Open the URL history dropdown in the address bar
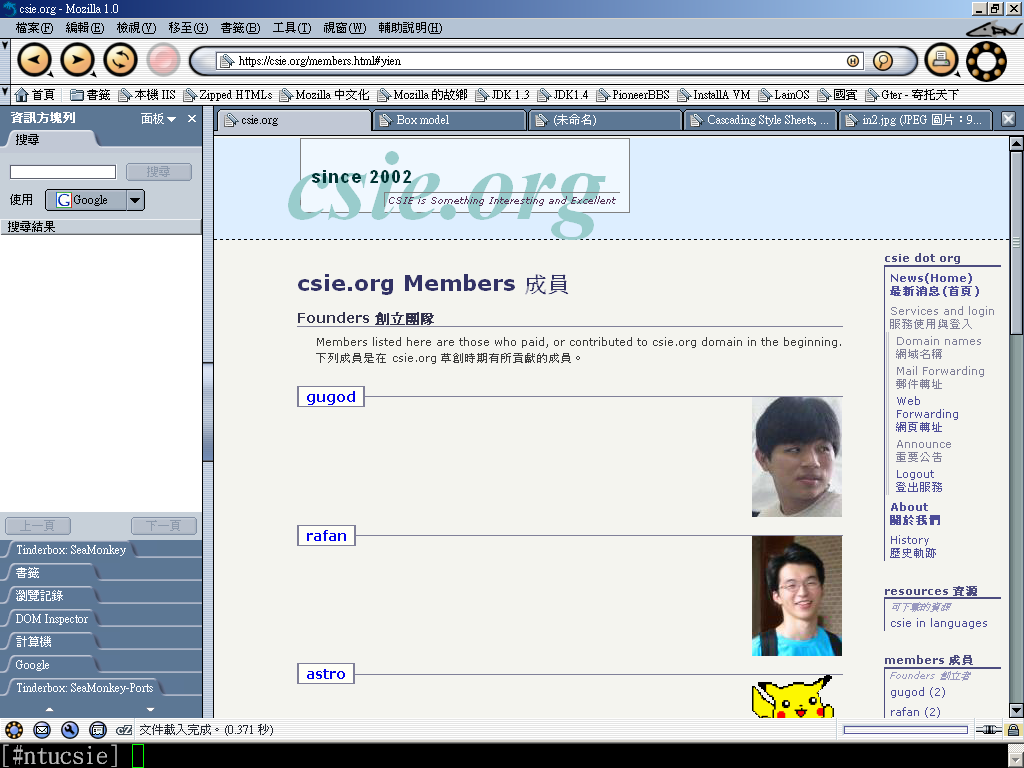This screenshot has height=768, width=1024. click(x=852, y=61)
